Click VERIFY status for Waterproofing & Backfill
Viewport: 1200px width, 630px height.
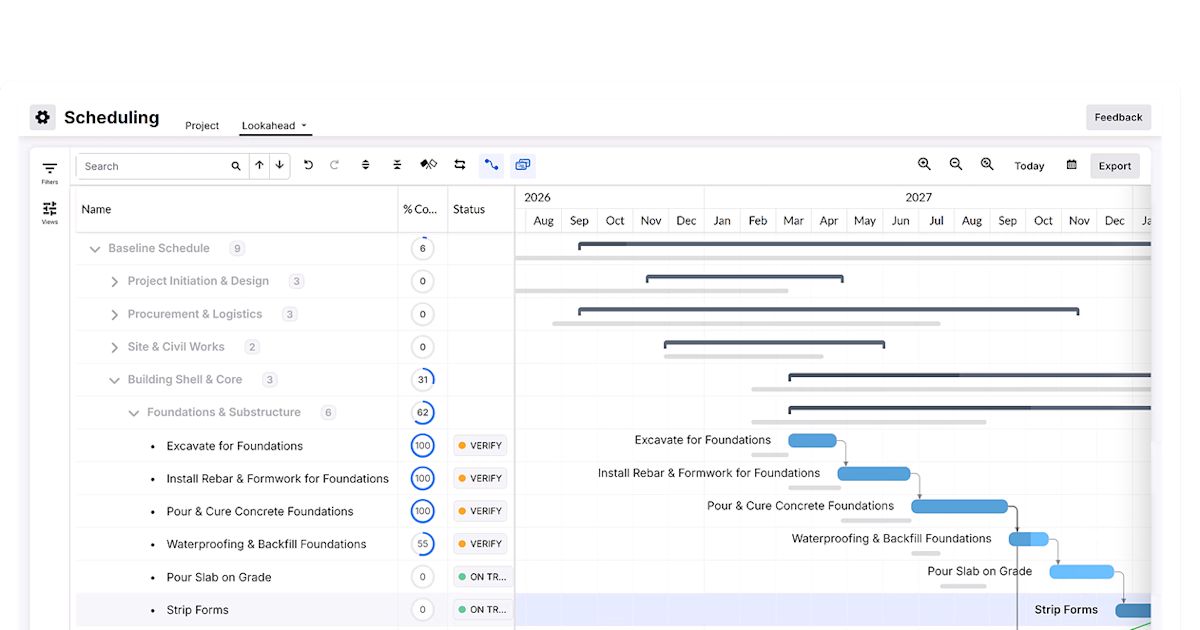pyautogui.click(x=480, y=544)
